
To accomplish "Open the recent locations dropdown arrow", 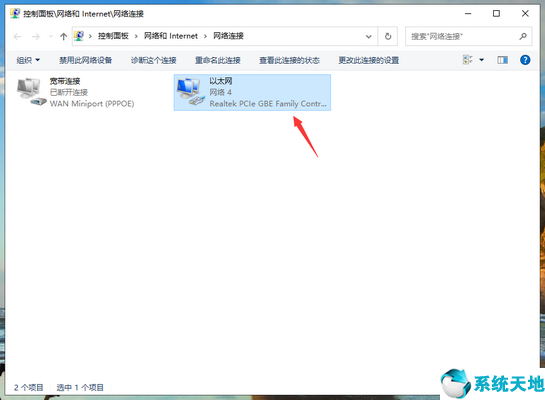I will [x=51, y=36].
